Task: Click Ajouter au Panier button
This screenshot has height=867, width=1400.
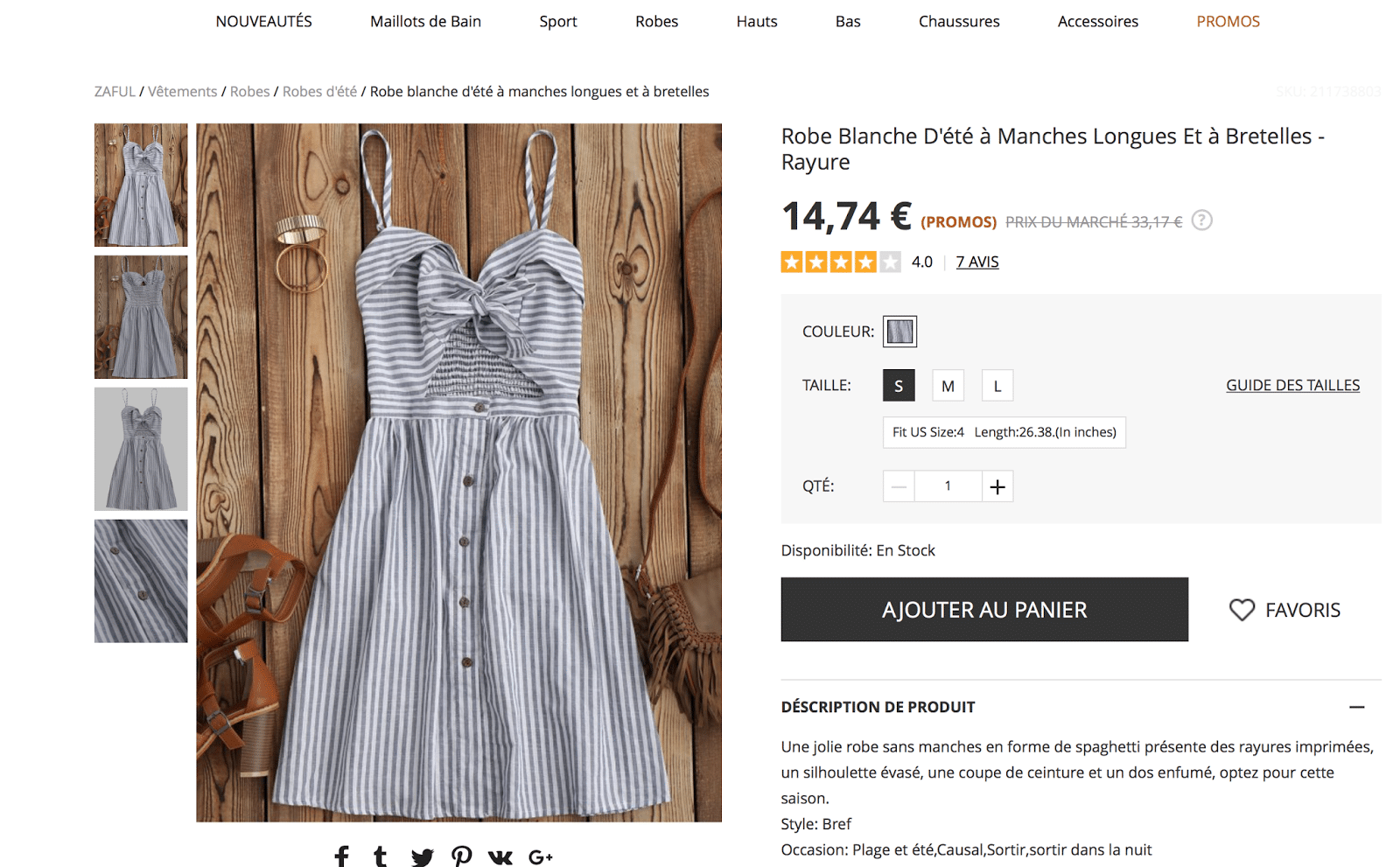Action: 984,610
